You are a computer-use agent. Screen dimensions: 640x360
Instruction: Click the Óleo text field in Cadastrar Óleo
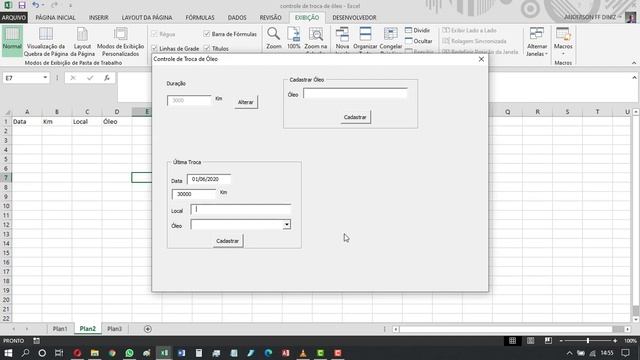pos(355,93)
